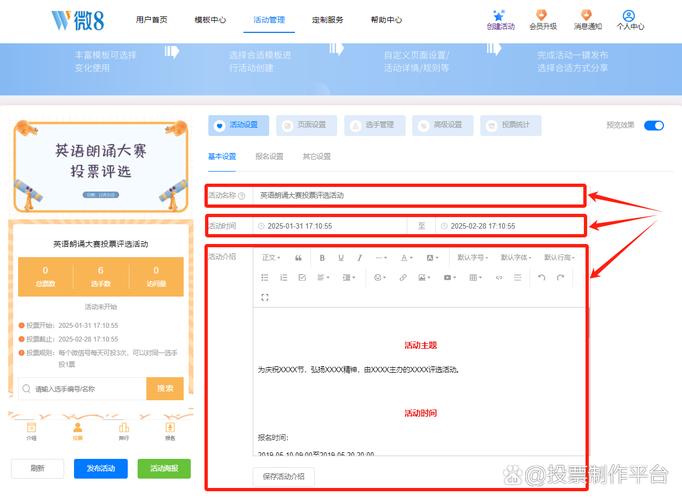The image size is (682, 500).
Task: Open the insert image dropdown
Action: [x=424, y=277]
